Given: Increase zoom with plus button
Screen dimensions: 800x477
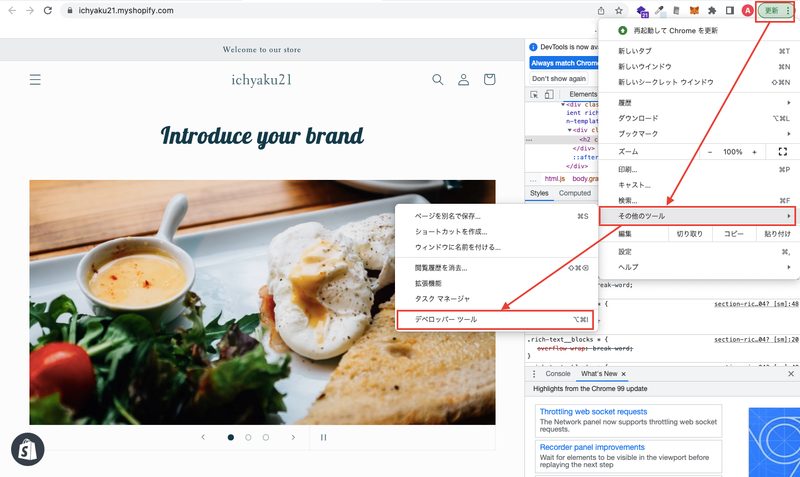Looking at the screenshot, I should [x=754, y=152].
